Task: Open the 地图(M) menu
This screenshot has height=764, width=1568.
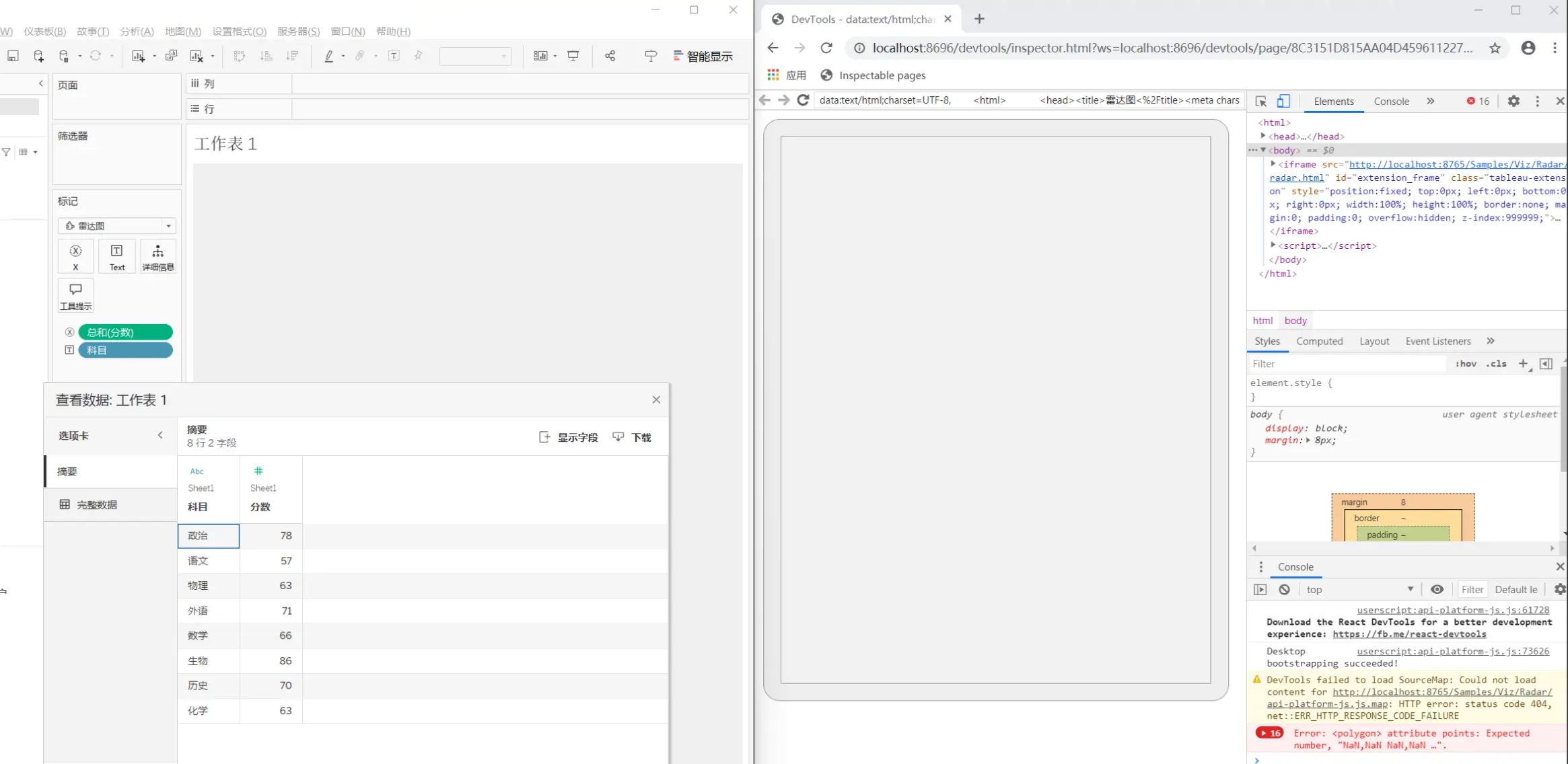Action: pos(183,32)
